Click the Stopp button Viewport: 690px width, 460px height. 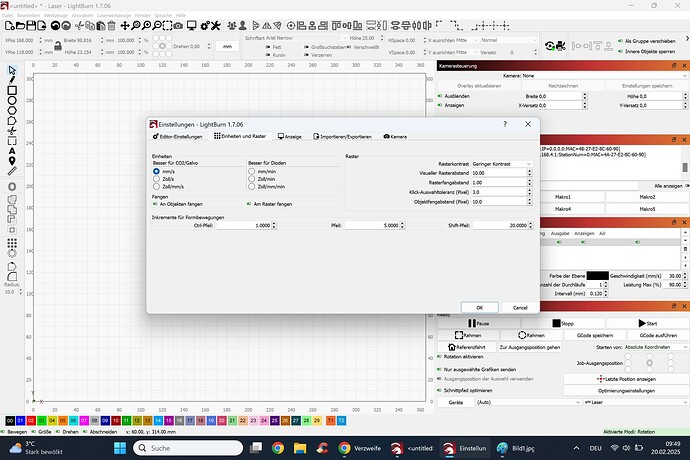click(563, 323)
